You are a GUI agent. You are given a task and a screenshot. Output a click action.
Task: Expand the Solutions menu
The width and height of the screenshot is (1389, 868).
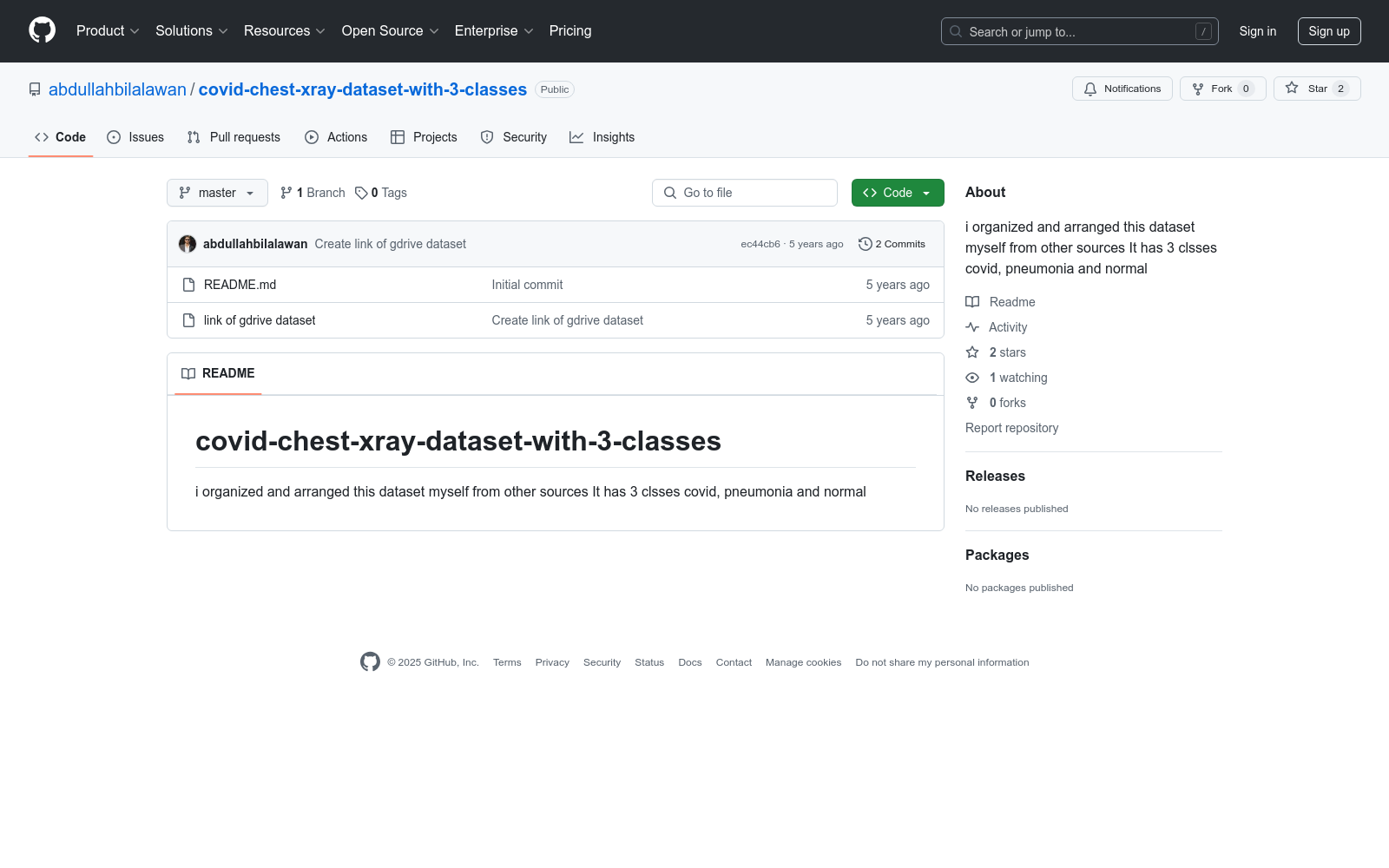tap(192, 31)
